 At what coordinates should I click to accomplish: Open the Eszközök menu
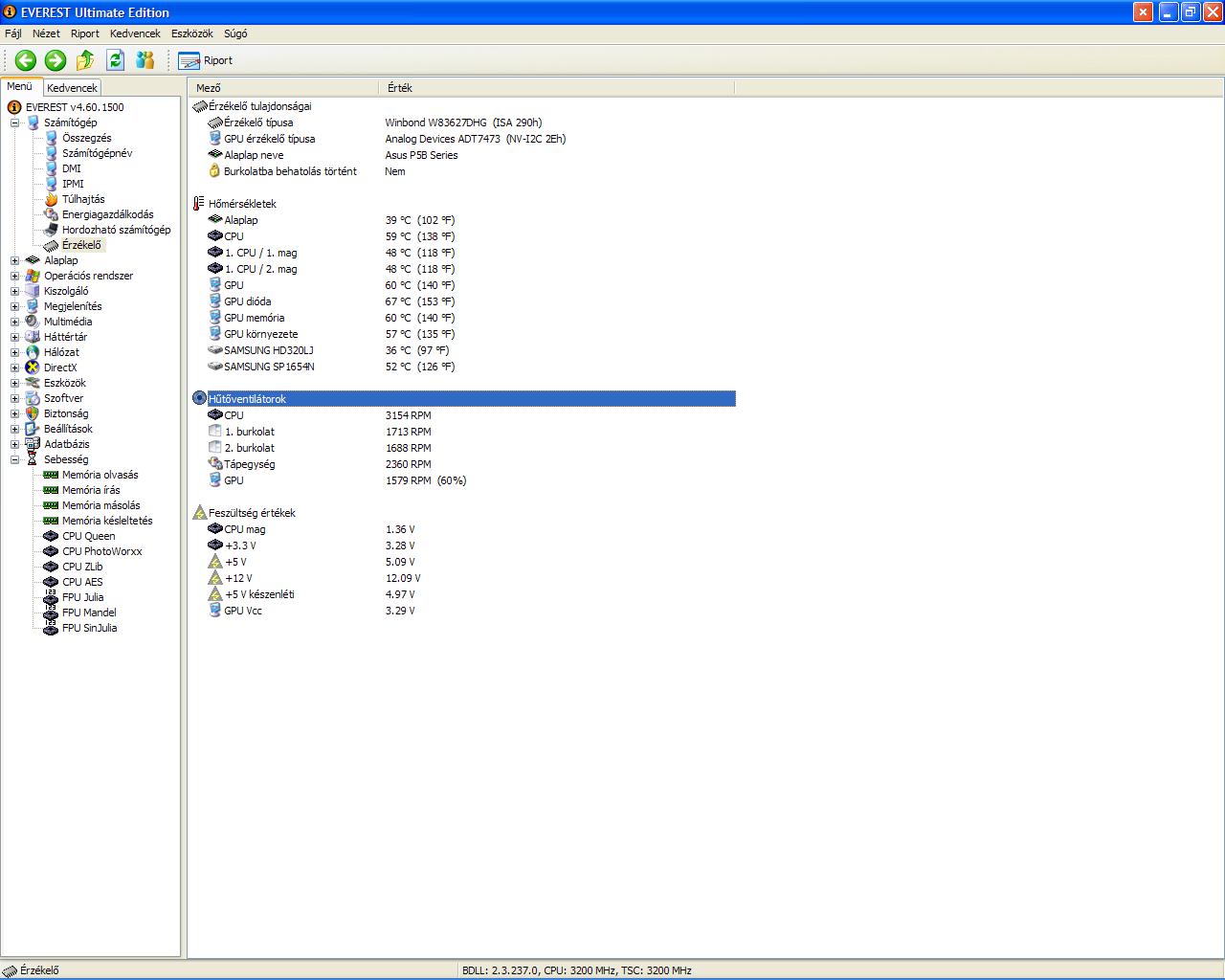[192, 33]
